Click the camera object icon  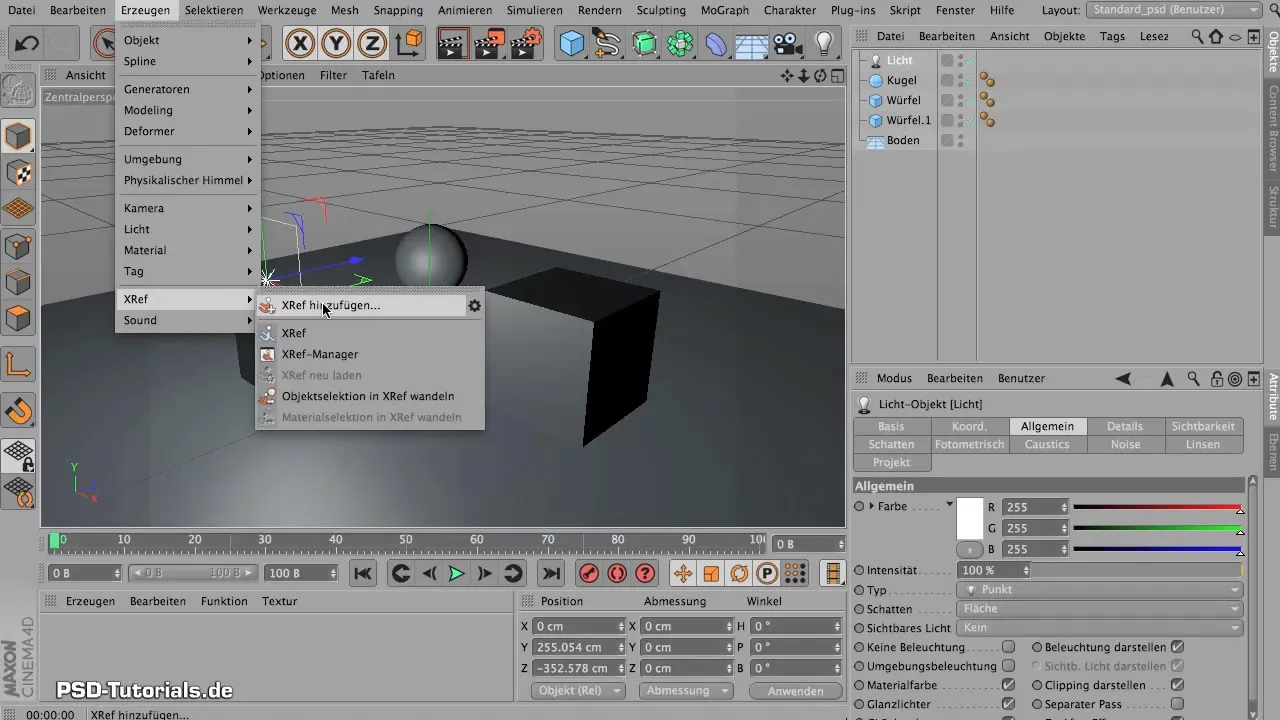[x=788, y=43]
